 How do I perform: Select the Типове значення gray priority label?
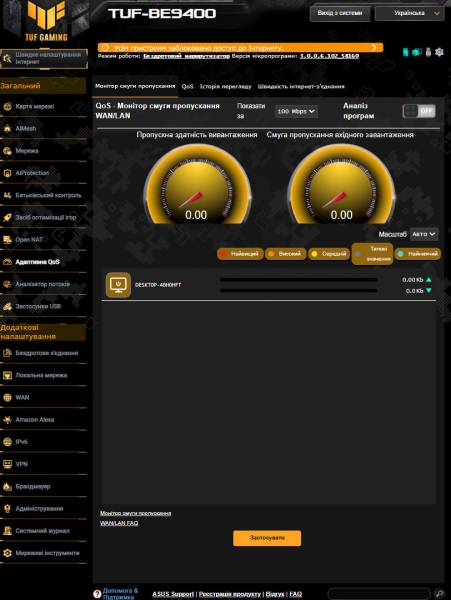(x=372, y=254)
